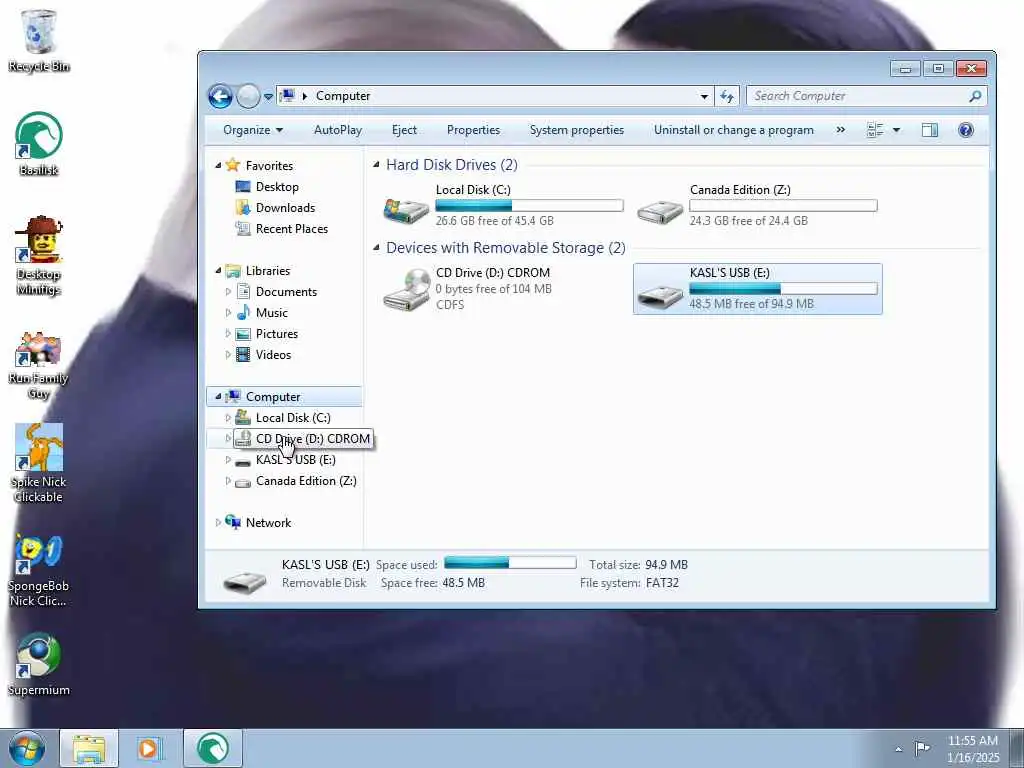Select Local Disk (C:) drive icon
Screen dimensions: 1024x768
(x=406, y=210)
